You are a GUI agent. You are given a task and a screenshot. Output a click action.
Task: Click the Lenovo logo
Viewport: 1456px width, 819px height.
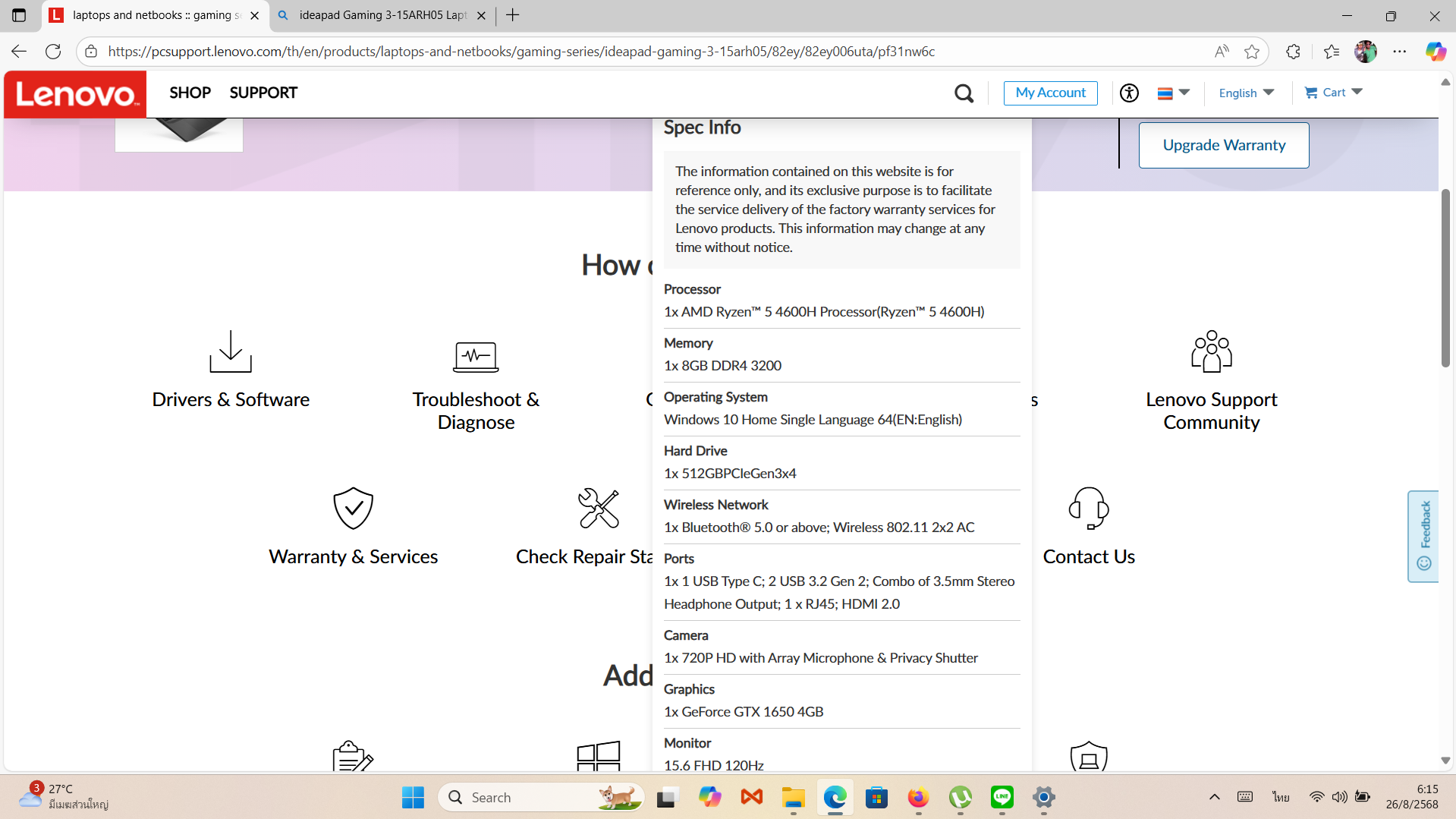click(75, 94)
